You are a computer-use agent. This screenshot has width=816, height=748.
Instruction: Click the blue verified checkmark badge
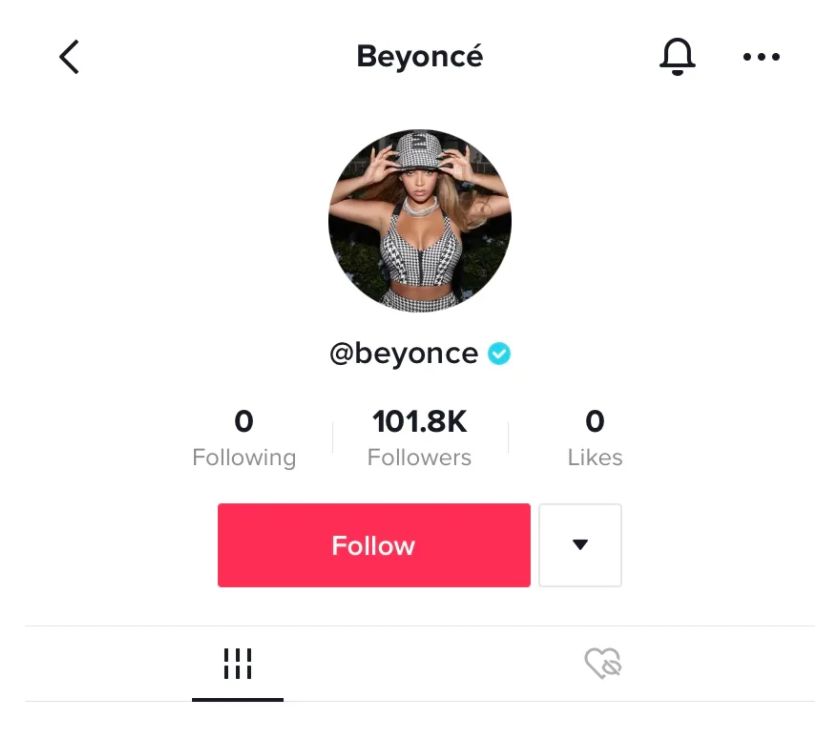pos(498,353)
